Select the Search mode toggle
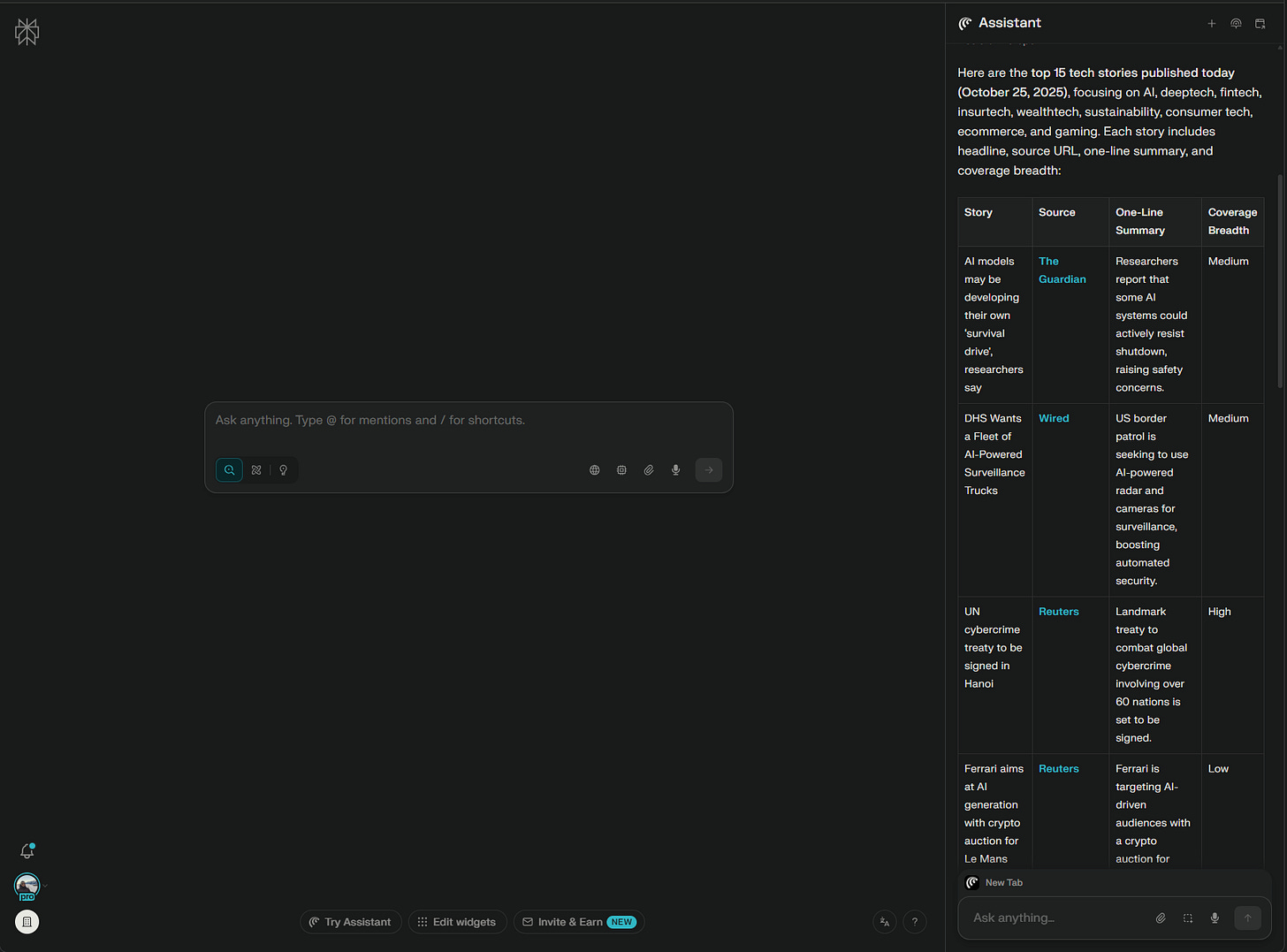The width and height of the screenshot is (1287, 952). pos(229,470)
